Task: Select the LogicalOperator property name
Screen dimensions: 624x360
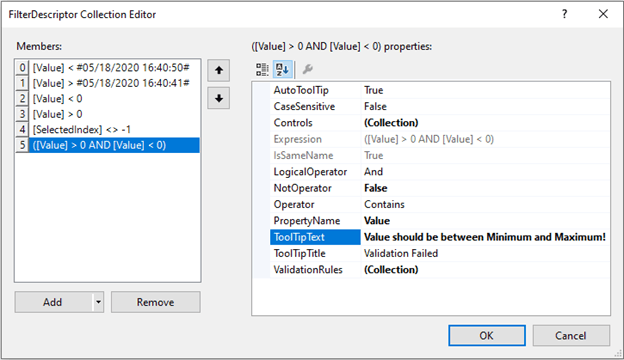Action: (310, 172)
